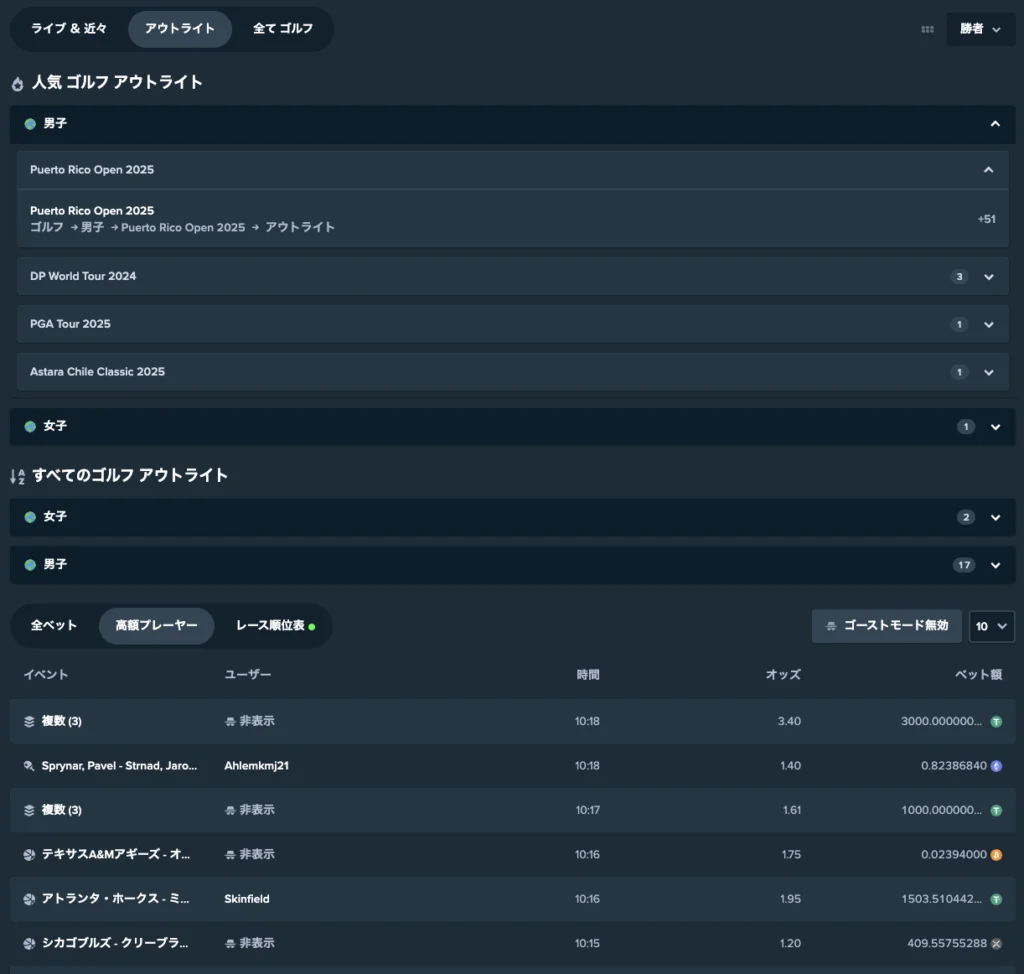Collapse the Puerto Rico Open 2025 section
1024x974 pixels.
tap(988, 170)
